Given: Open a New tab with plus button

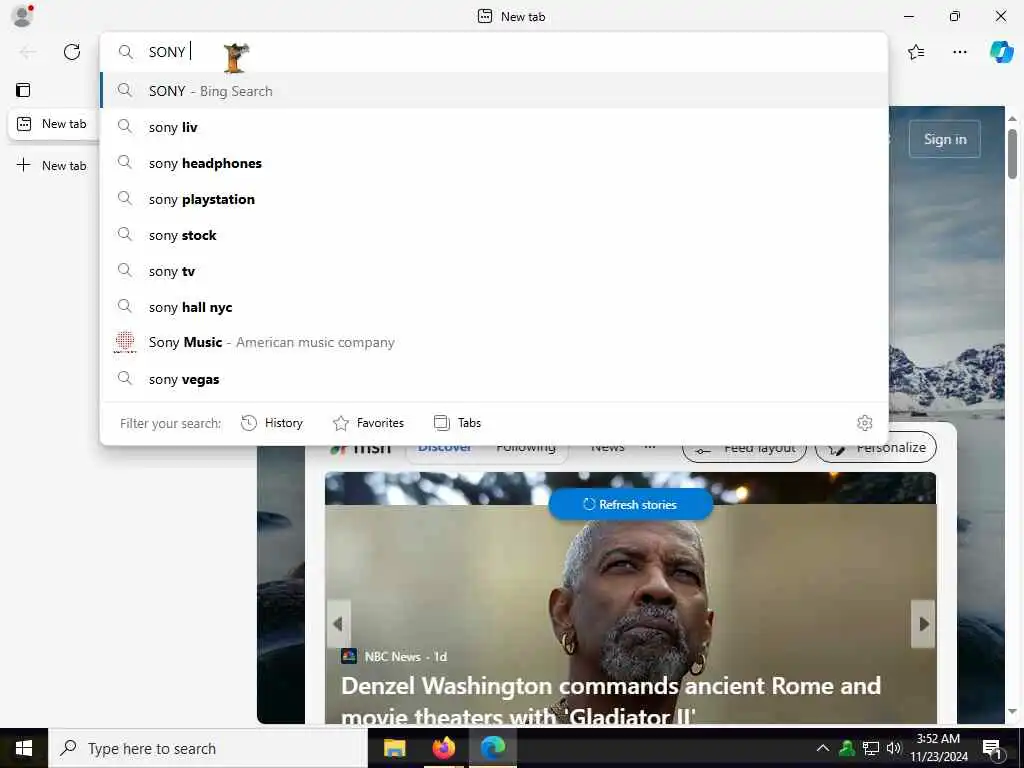Looking at the screenshot, I should tap(52, 165).
